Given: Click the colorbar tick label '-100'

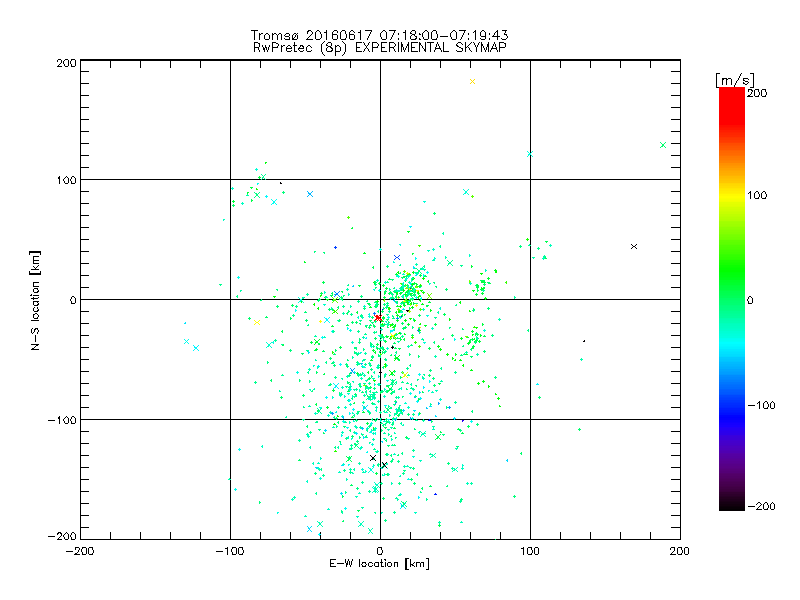Looking at the screenshot, I should (761, 405).
